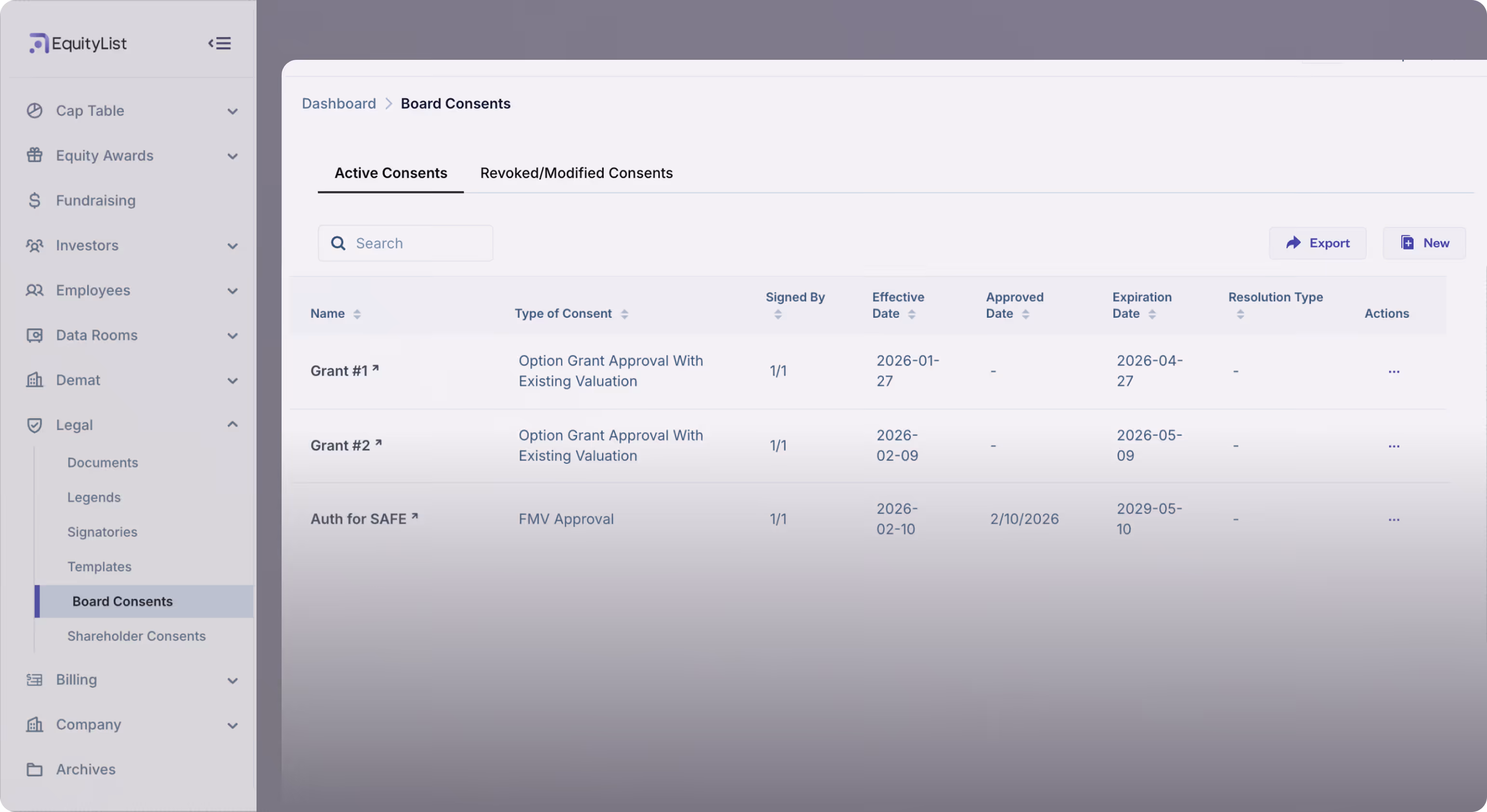1487x812 pixels.
Task: Click the Export button
Action: (1317, 243)
